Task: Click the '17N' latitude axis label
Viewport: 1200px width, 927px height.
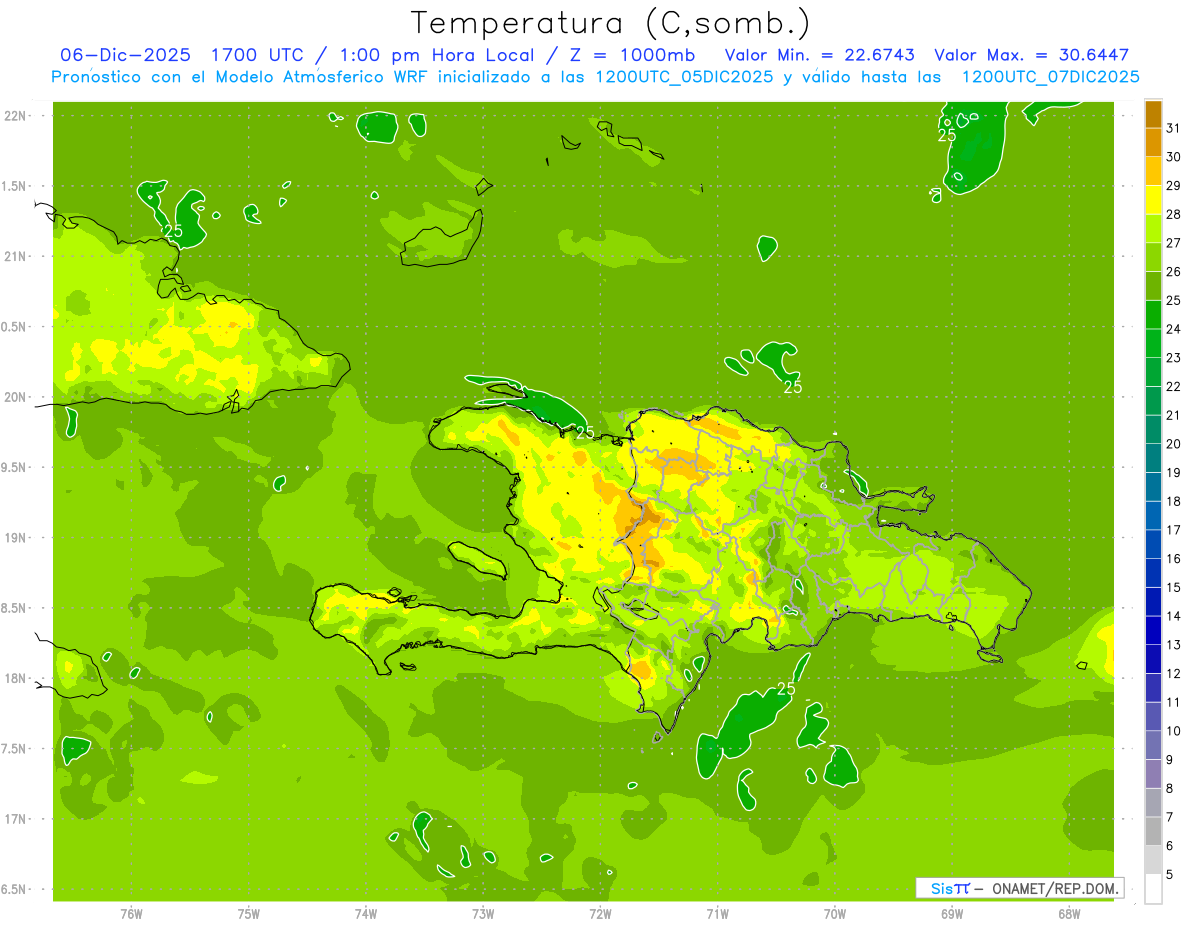Action: (x=16, y=819)
